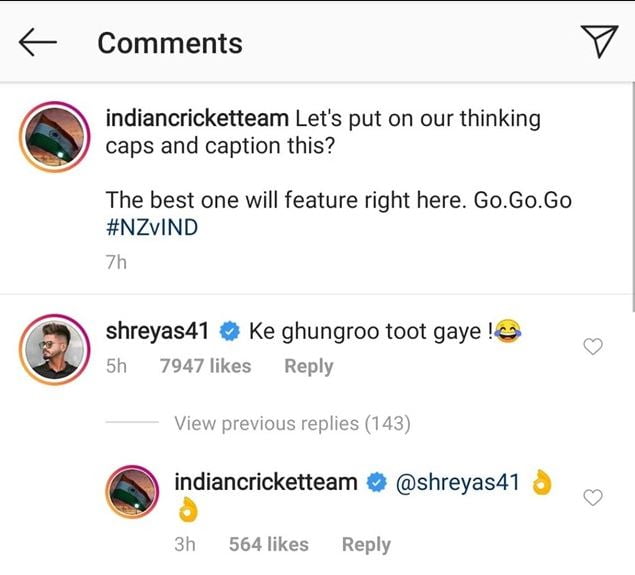
Task: Open indiancricketteam username in the reply
Action: [x=265, y=482]
